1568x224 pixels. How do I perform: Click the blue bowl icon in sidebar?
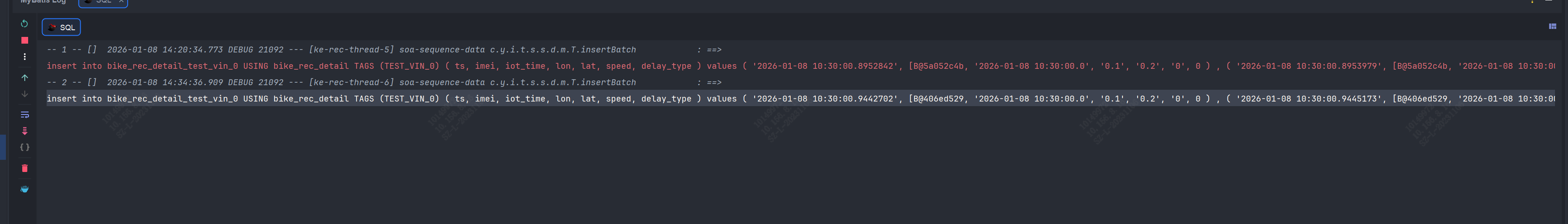click(24, 189)
